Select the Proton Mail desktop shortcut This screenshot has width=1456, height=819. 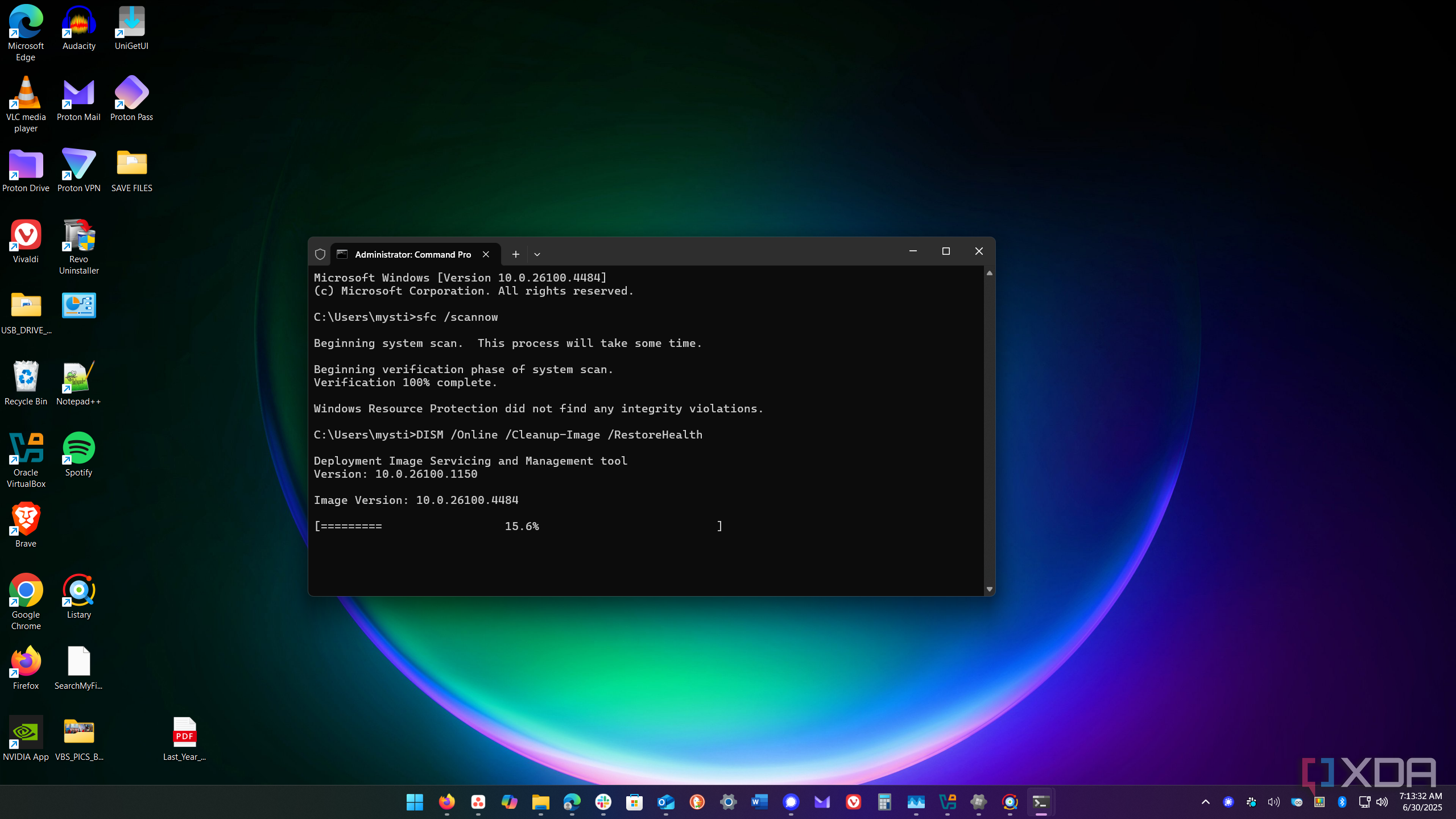coord(78,99)
